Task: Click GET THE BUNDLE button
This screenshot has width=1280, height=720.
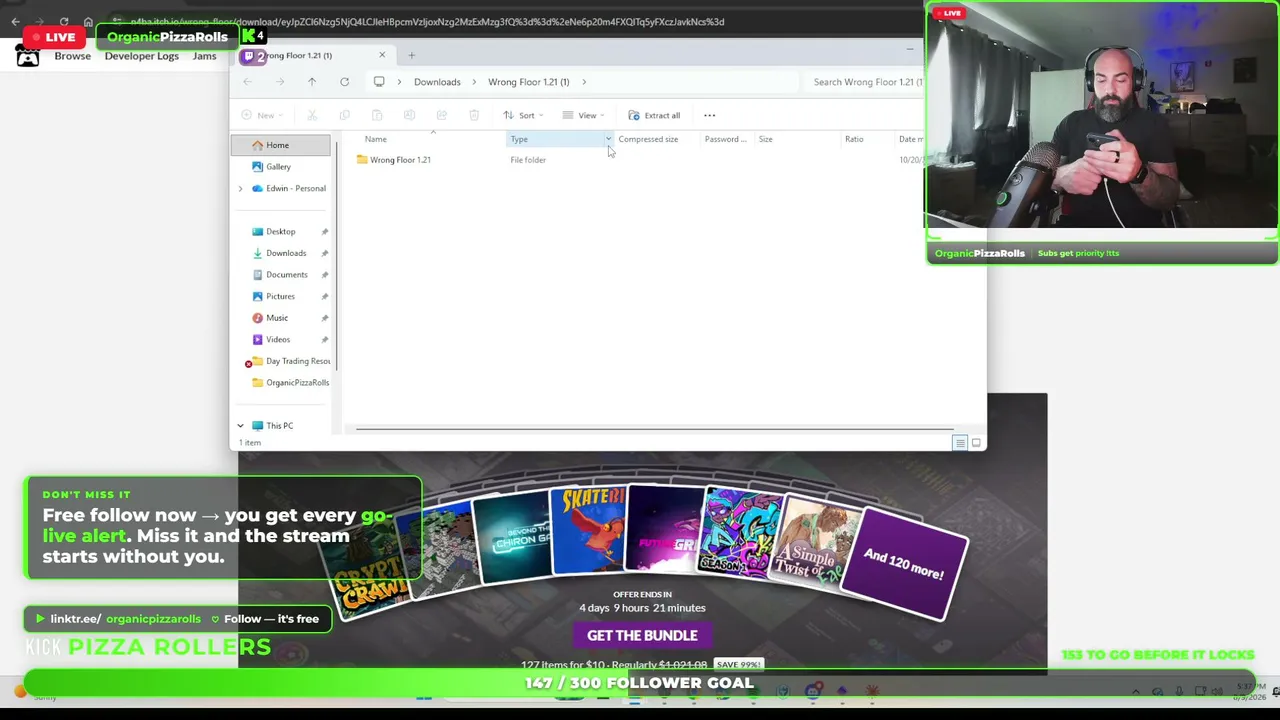Action: (642, 635)
